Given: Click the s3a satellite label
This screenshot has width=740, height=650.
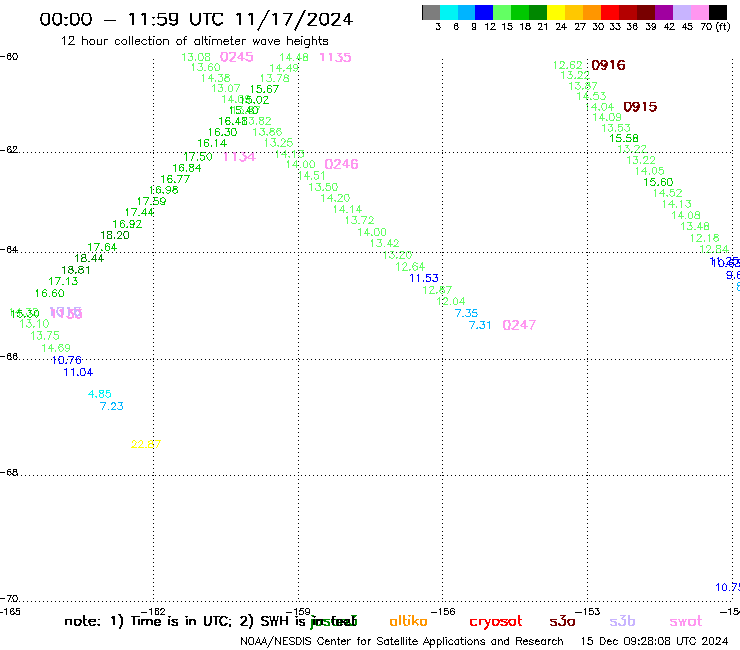Looking at the screenshot, I should [x=562, y=621].
